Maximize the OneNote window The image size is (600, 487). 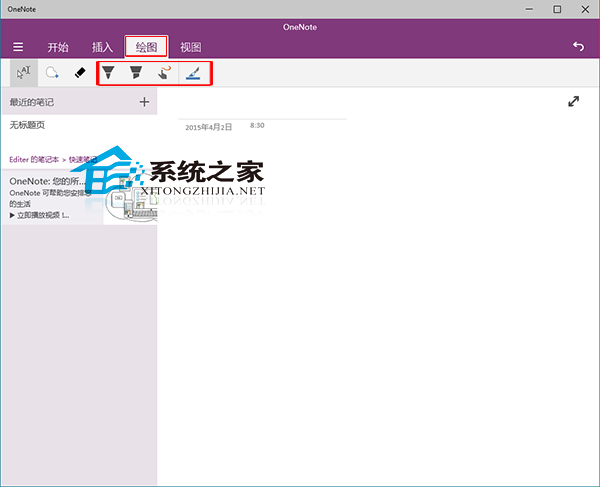tap(557, 9)
